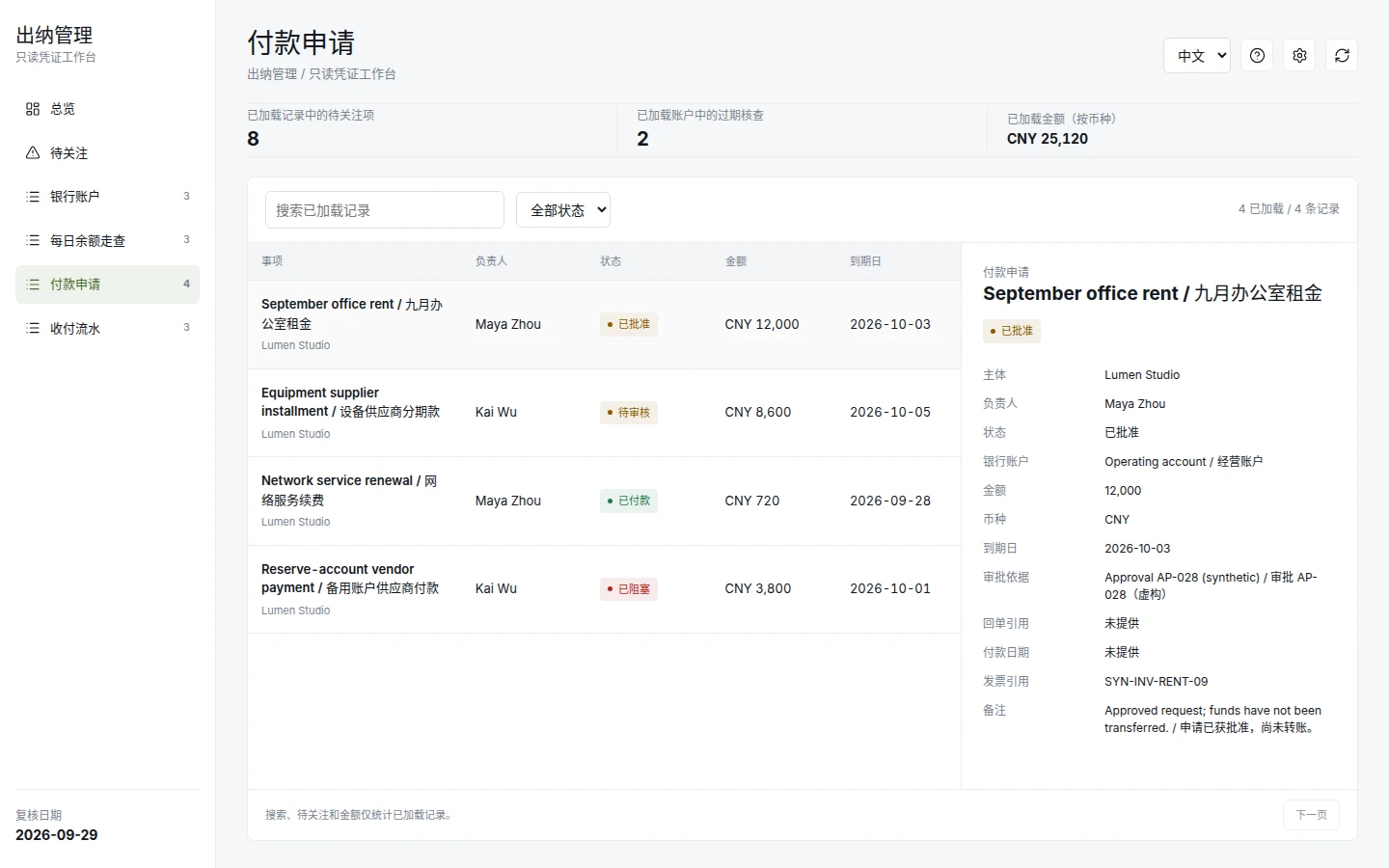Viewport: 1389px width, 868px height.
Task: Click the 已付款 status badge
Action: click(629, 501)
